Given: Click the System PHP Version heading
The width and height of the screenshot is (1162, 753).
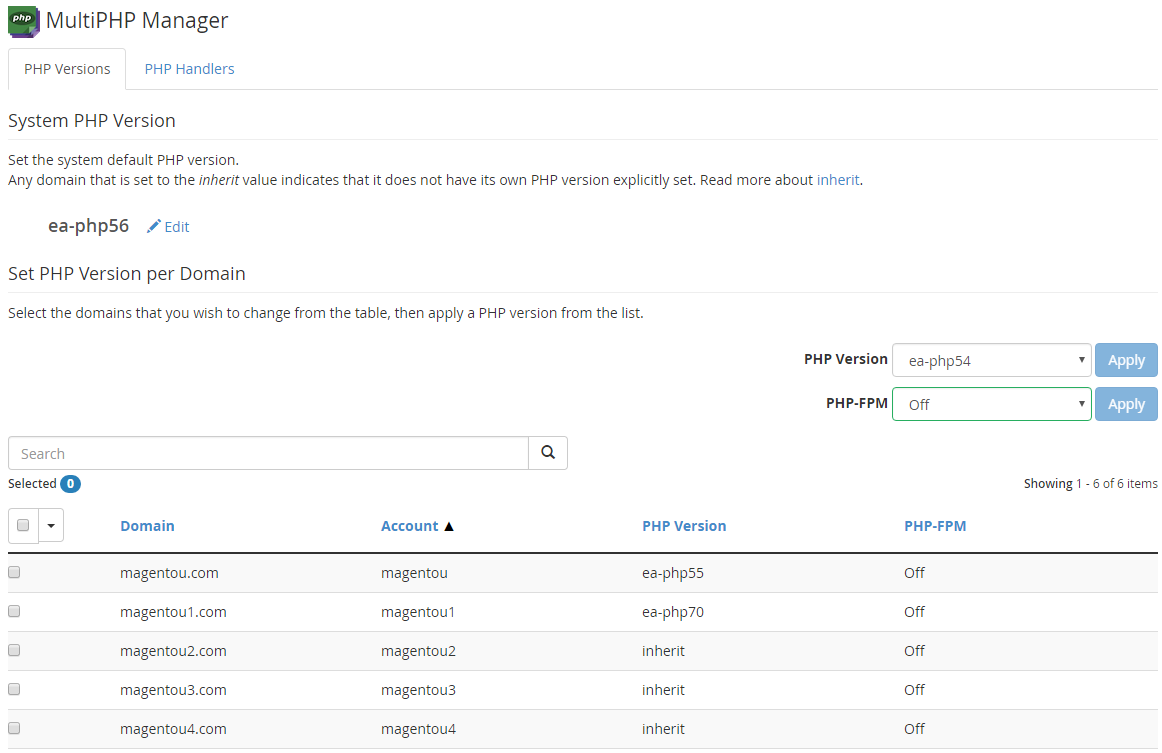Looking at the screenshot, I should [92, 121].
